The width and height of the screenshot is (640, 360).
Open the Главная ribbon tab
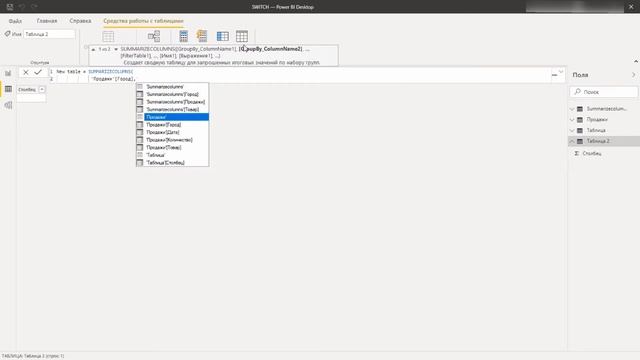point(47,21)
